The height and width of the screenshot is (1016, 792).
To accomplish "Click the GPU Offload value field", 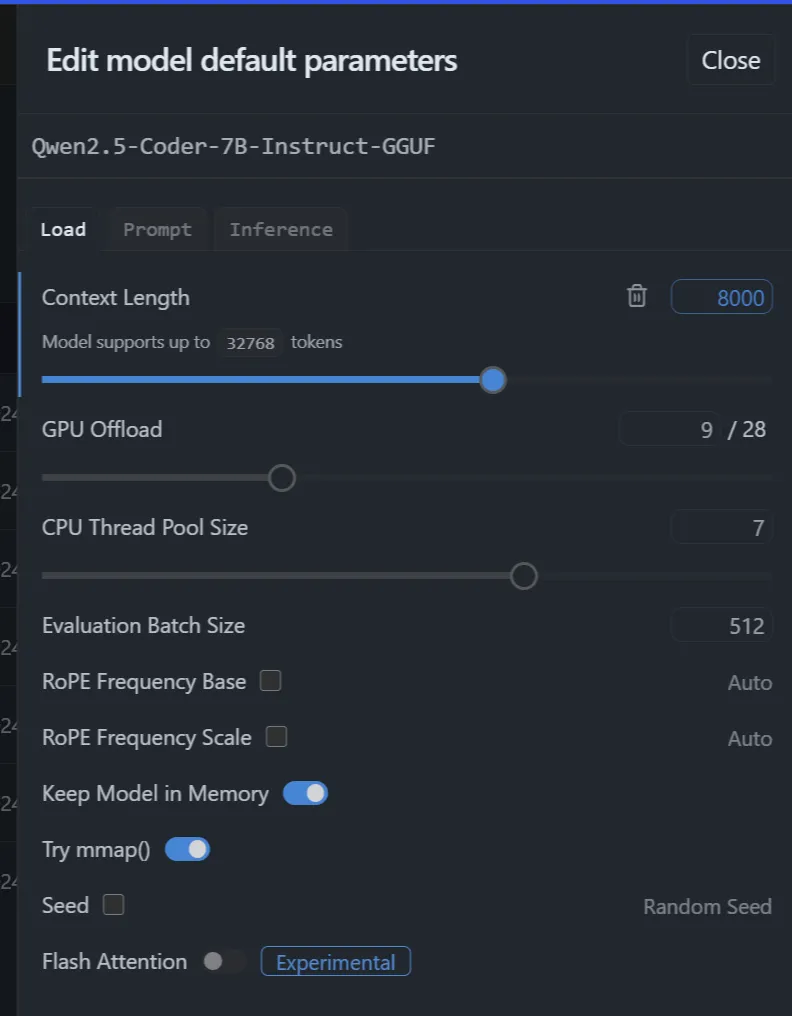I will click(668, 429).
